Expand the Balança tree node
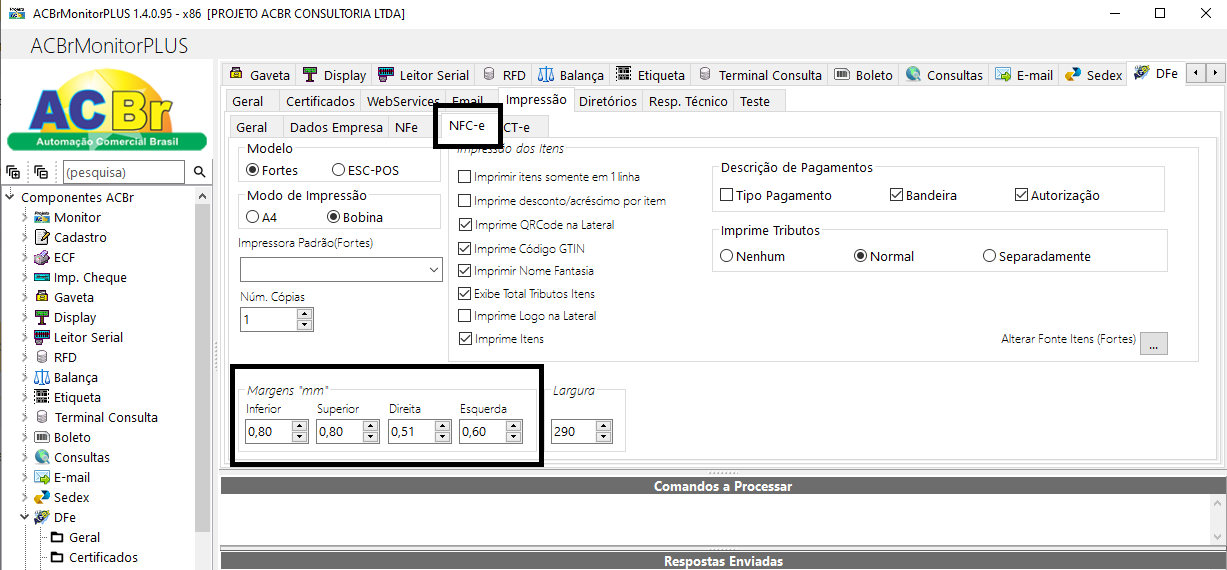 click(26, 377)
